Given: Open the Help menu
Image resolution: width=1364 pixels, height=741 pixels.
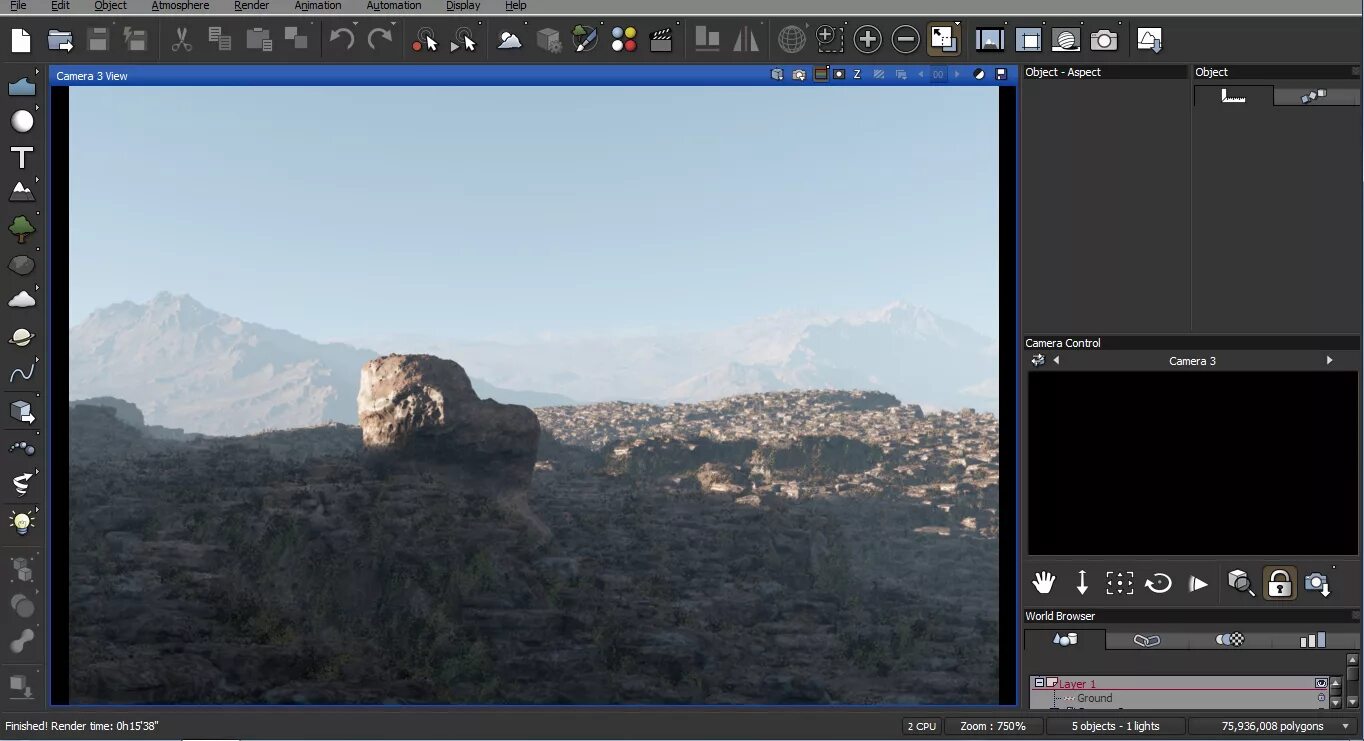Looking at the screenshot, I should [516, 6].
